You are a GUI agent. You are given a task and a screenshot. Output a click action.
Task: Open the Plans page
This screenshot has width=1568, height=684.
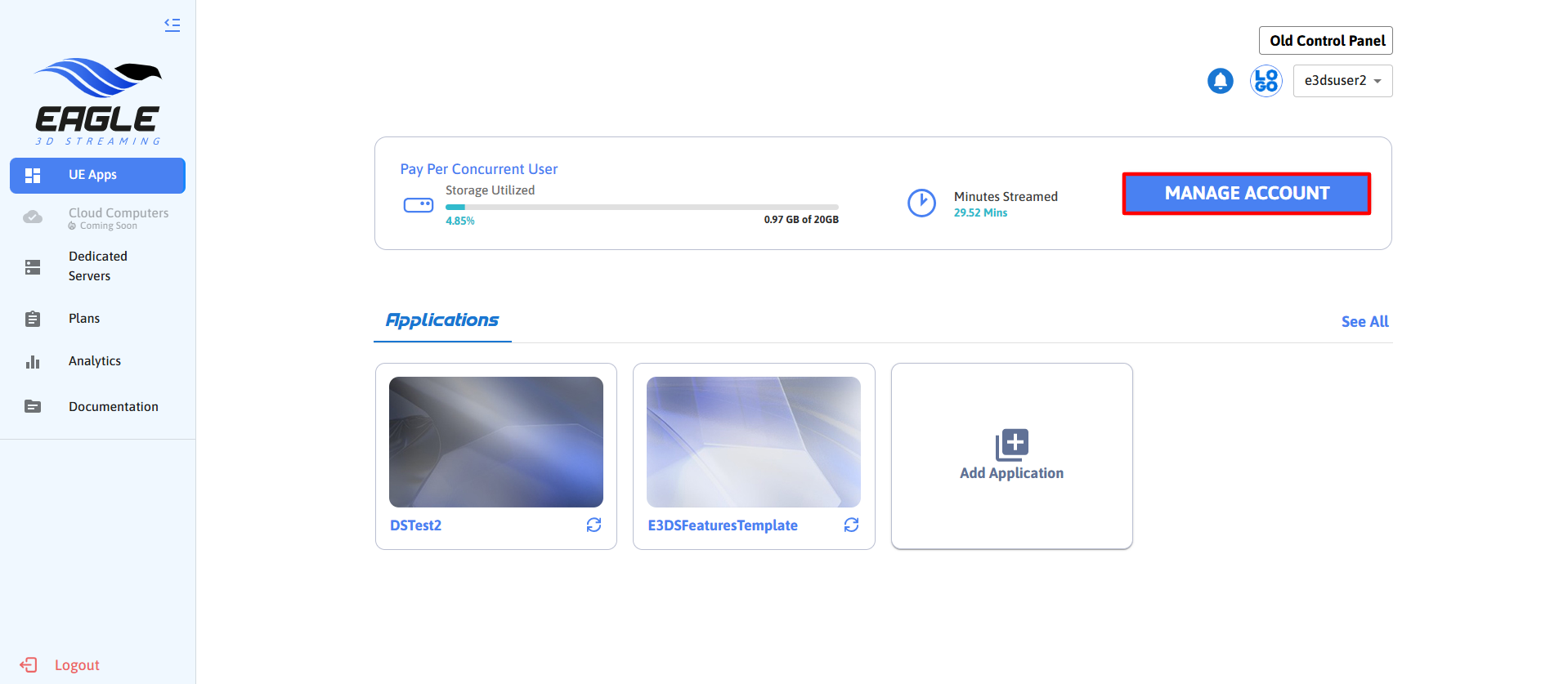(x=84, y=319)
